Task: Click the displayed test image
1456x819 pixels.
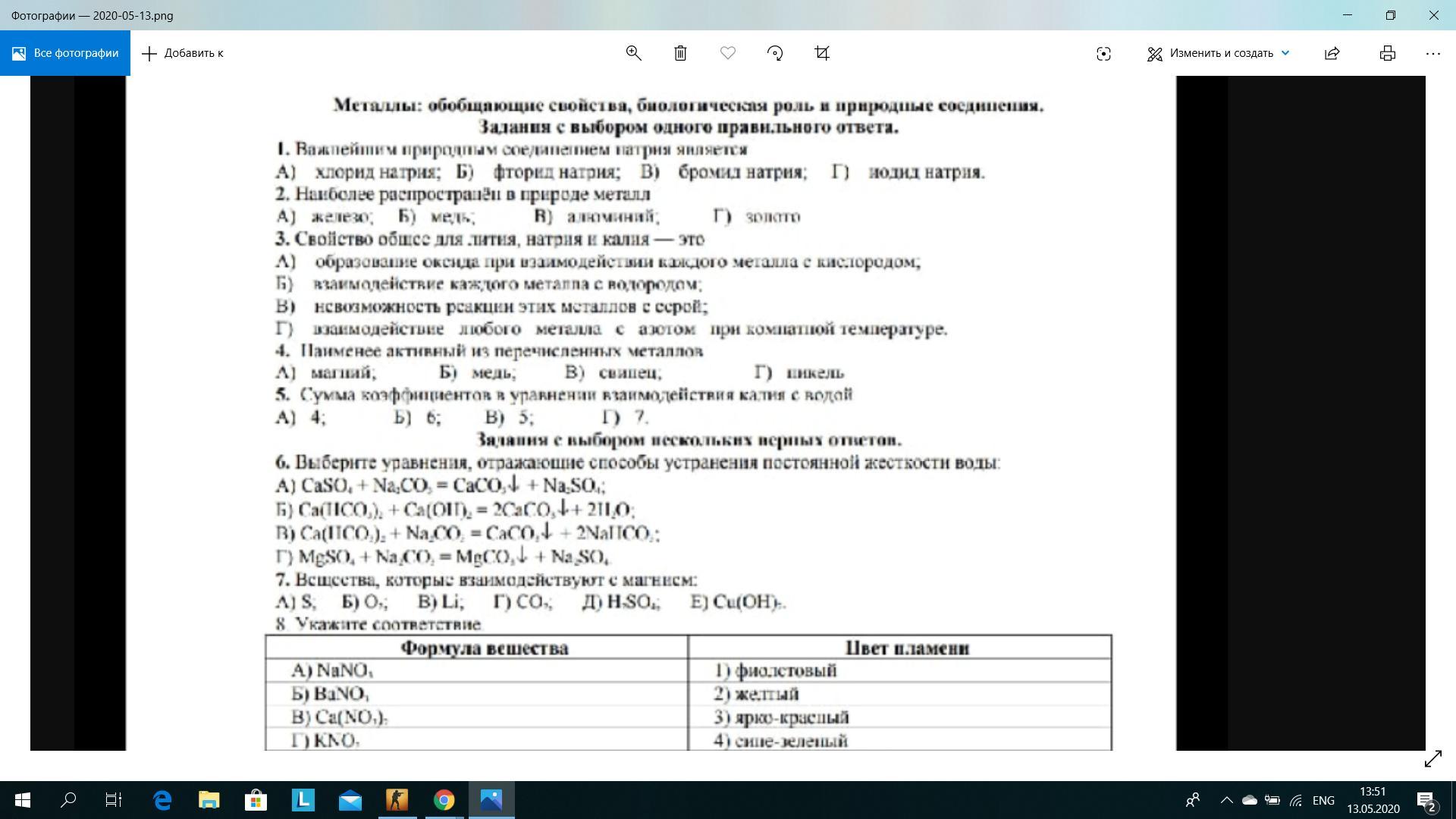Action: pos(651,413)
